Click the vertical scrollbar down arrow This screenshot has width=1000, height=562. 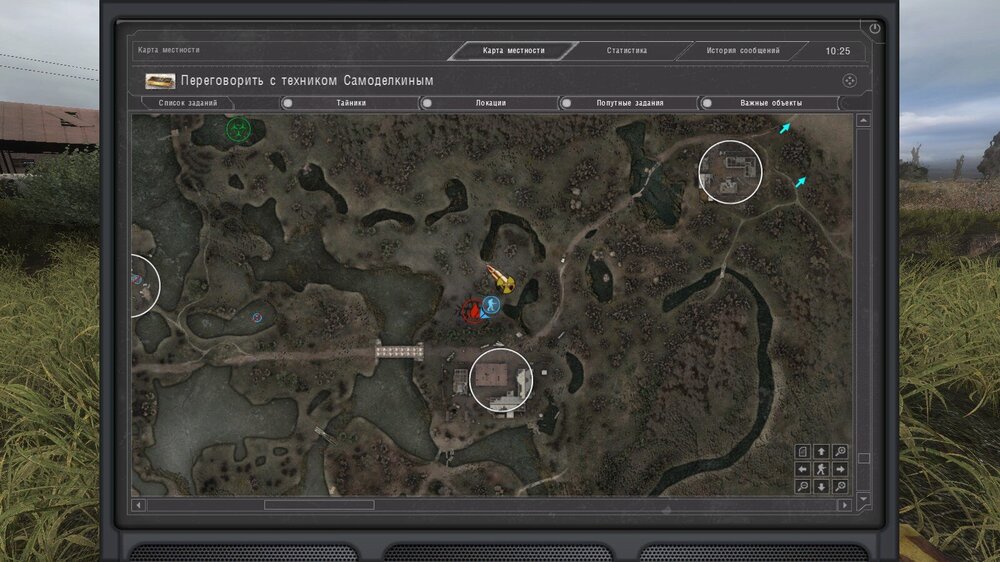click(x=864, y=499)
